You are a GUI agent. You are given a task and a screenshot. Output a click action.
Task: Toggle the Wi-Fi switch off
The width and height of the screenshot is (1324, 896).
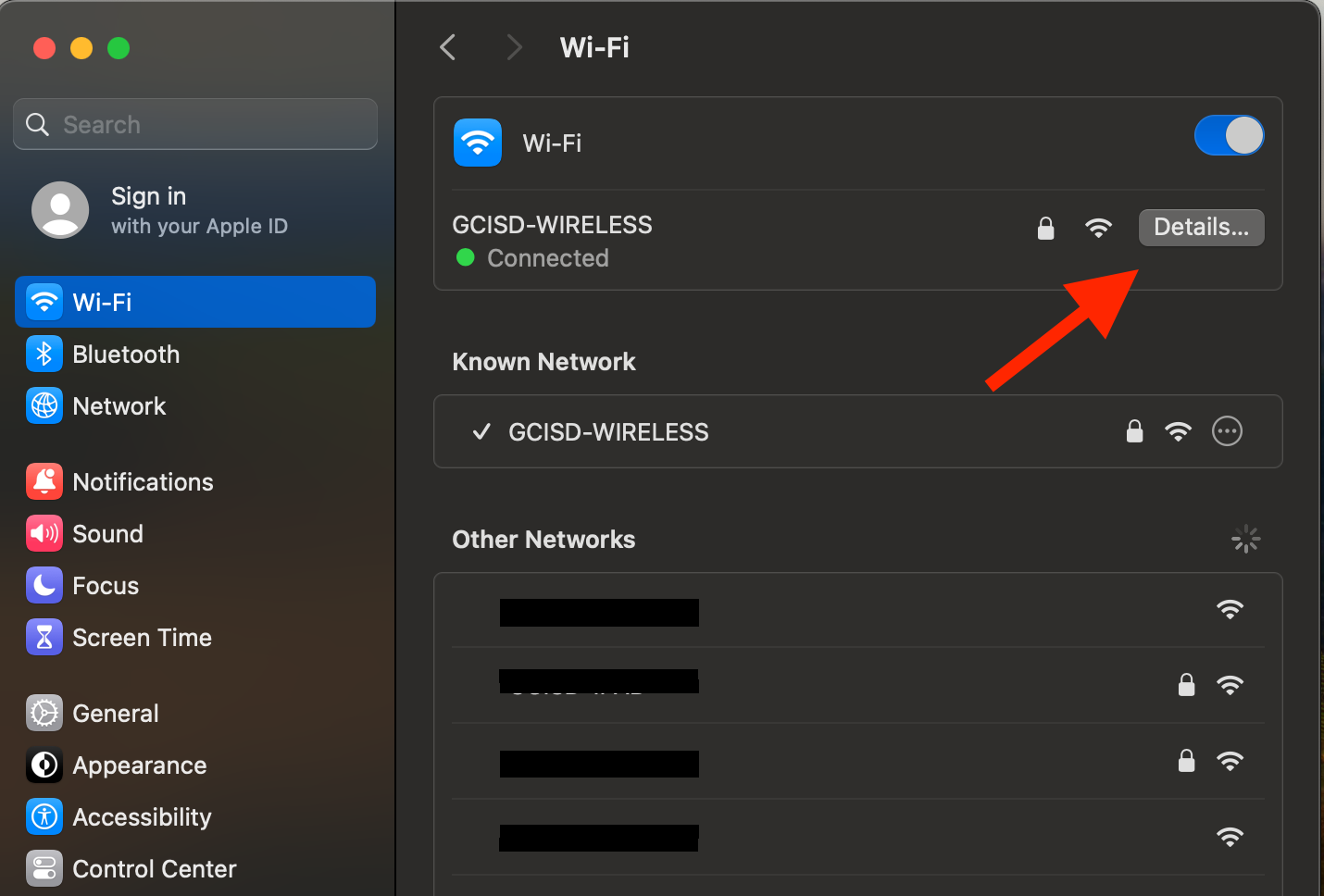1229,135
